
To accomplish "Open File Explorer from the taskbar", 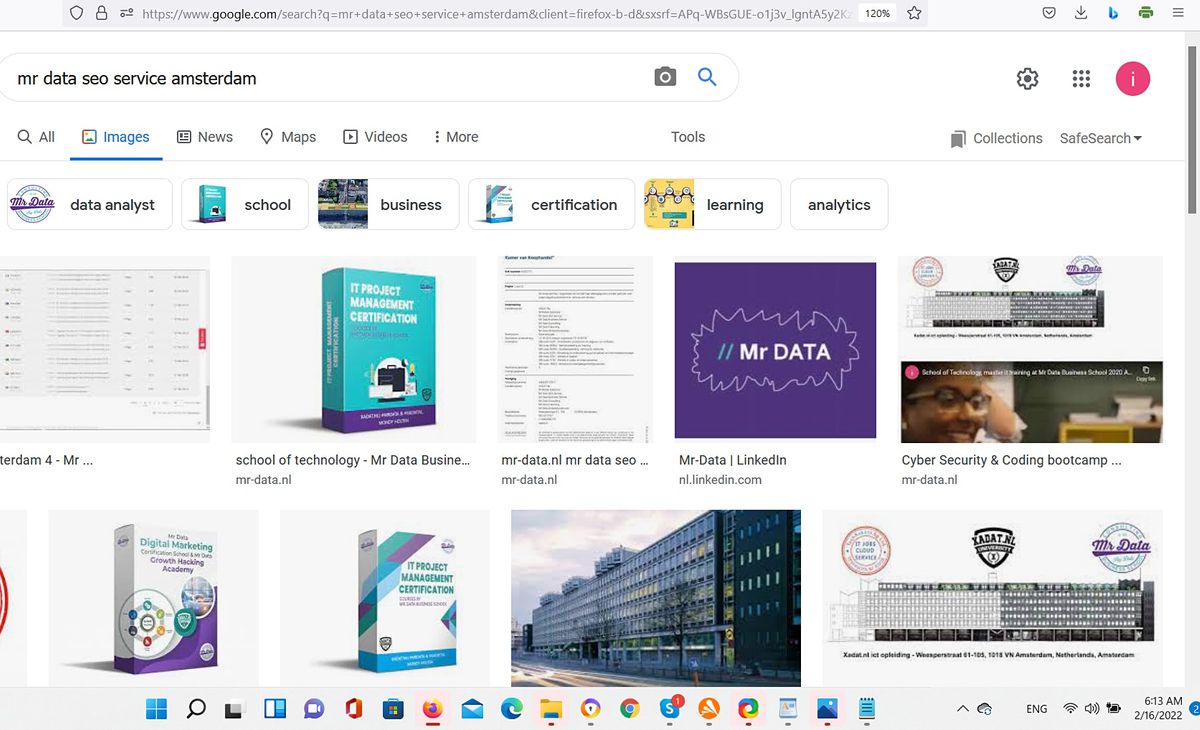I will 551,709.
